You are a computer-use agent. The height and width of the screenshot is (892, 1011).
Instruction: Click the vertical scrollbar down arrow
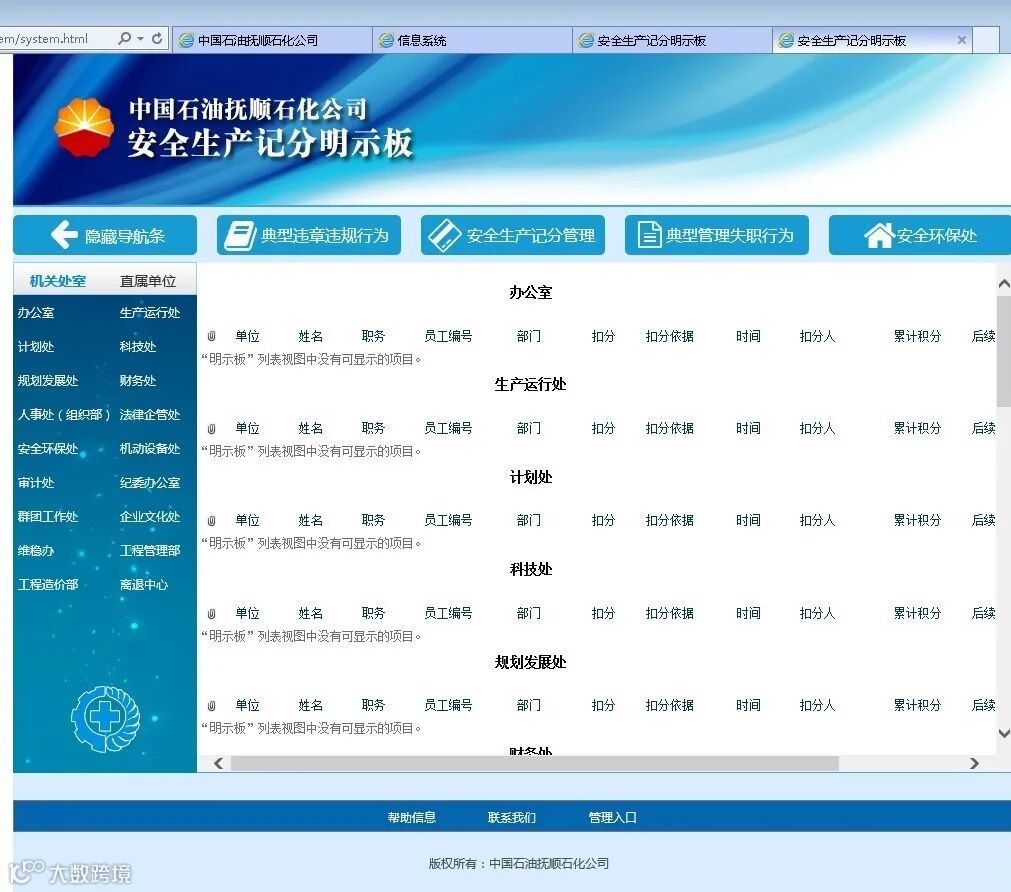[x=1004, y=733]
